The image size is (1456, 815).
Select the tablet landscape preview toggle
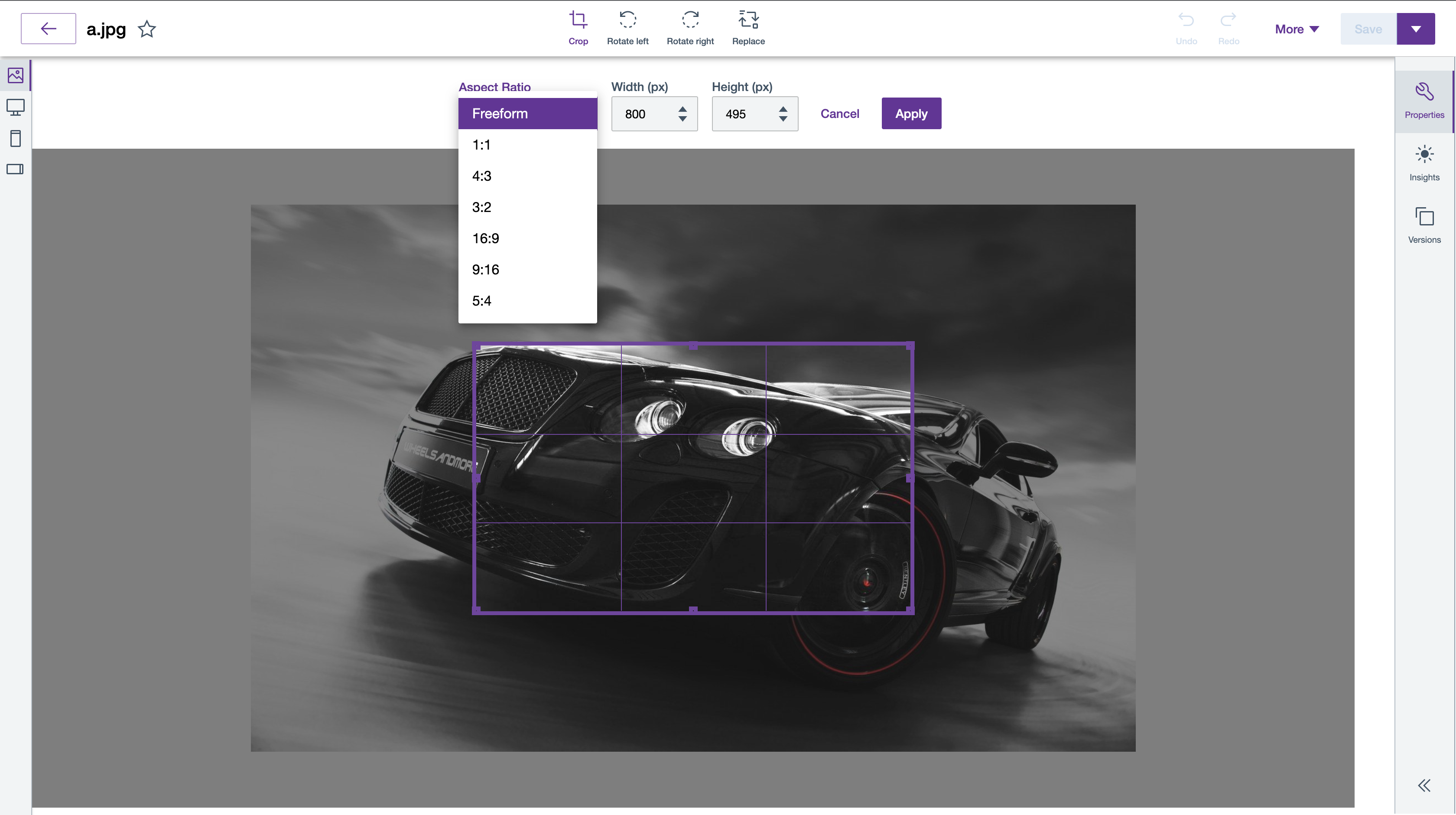[x=15, y=169]
